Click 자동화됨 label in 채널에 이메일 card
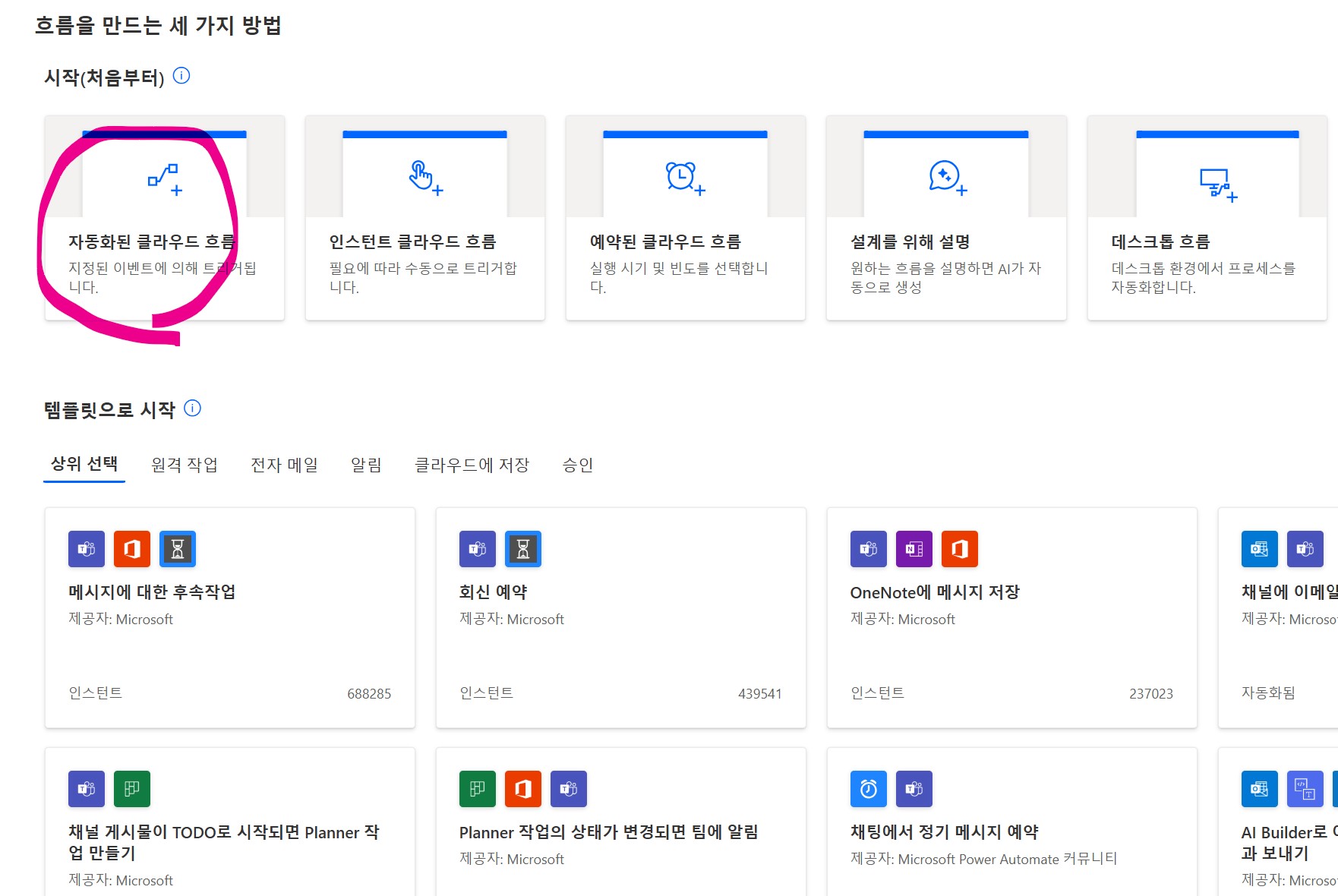Screen dimensions: 1338x896 1269,693
